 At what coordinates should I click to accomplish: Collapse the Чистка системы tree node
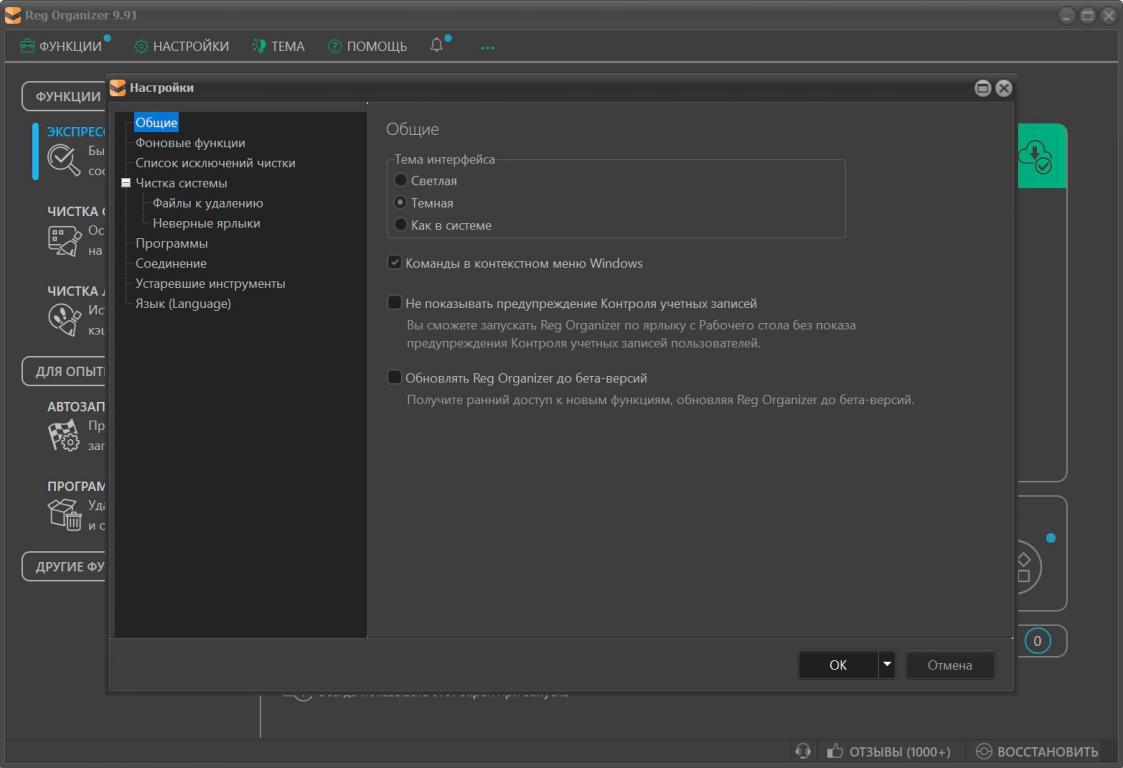125,183
